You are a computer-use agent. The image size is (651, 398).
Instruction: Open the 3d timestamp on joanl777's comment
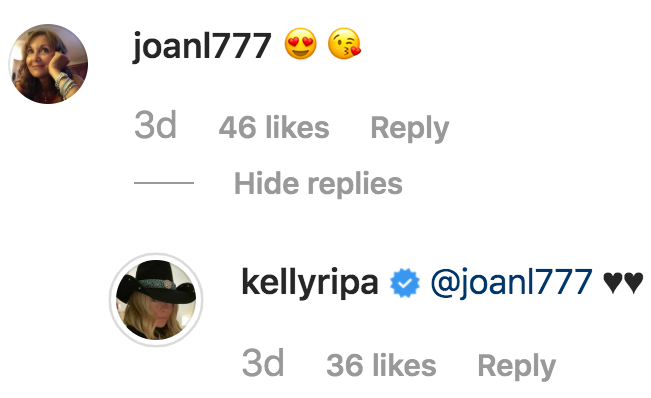click(155, 125)
